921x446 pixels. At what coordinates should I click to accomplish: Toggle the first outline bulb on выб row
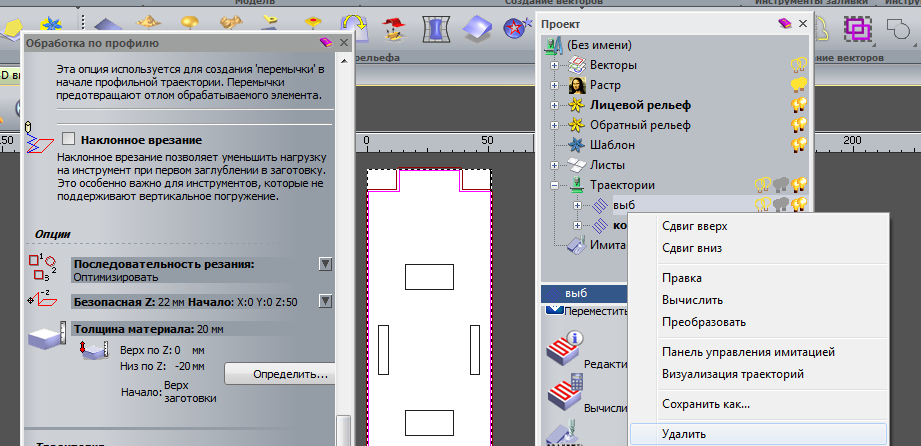[762, 204]
